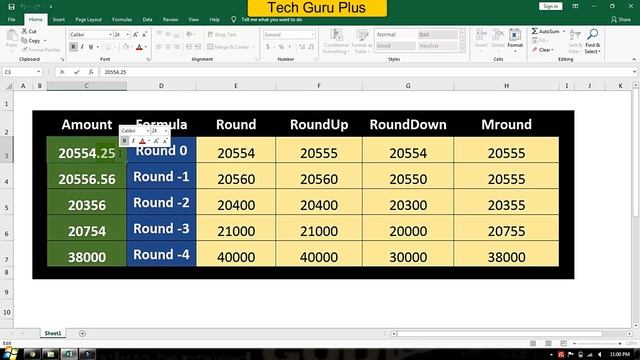The height and width of the screenshot is (360, 640).
Task: Select the Neutral cell style
Action: tap(437, 46)
